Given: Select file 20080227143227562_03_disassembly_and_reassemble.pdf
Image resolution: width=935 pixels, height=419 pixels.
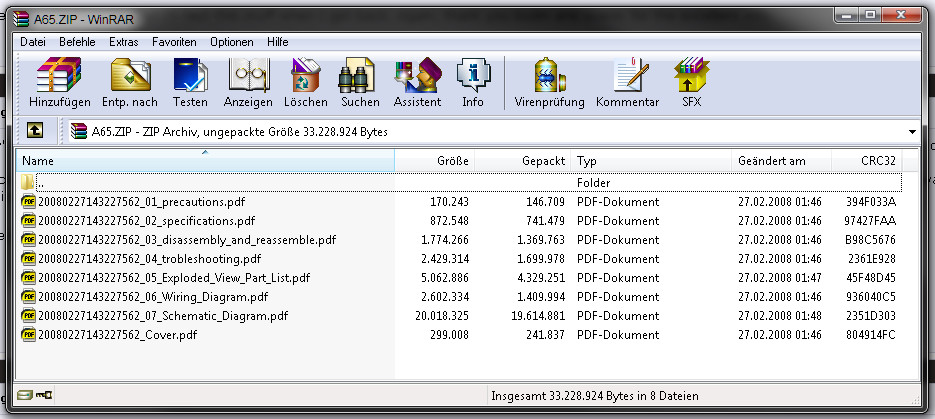Looking at the screenshot, I should tap(187, 240).
